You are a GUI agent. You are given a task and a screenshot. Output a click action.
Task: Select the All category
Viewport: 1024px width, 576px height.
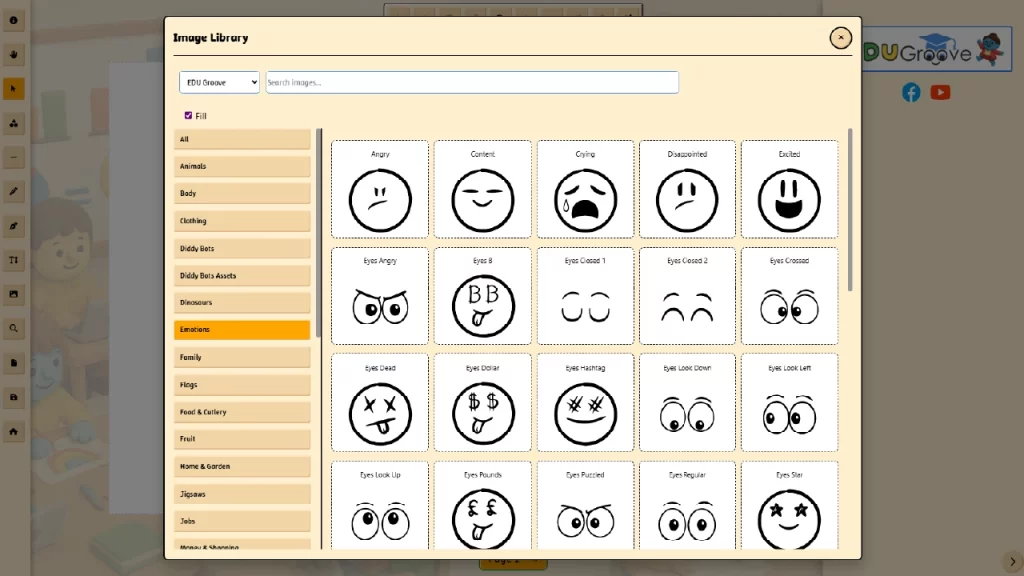tap(242, 139)
